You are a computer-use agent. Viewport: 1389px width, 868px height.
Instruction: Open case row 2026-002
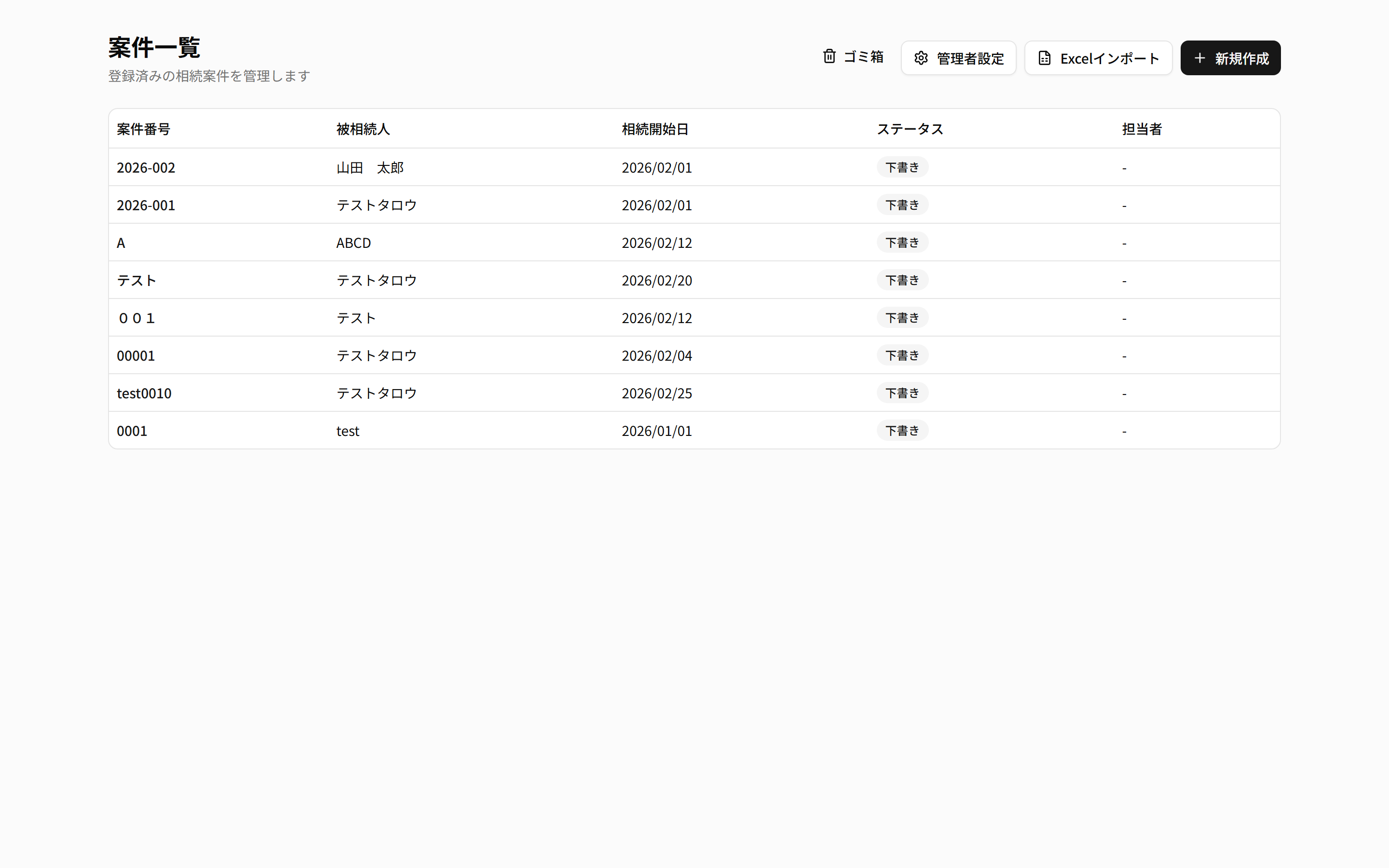146,168
